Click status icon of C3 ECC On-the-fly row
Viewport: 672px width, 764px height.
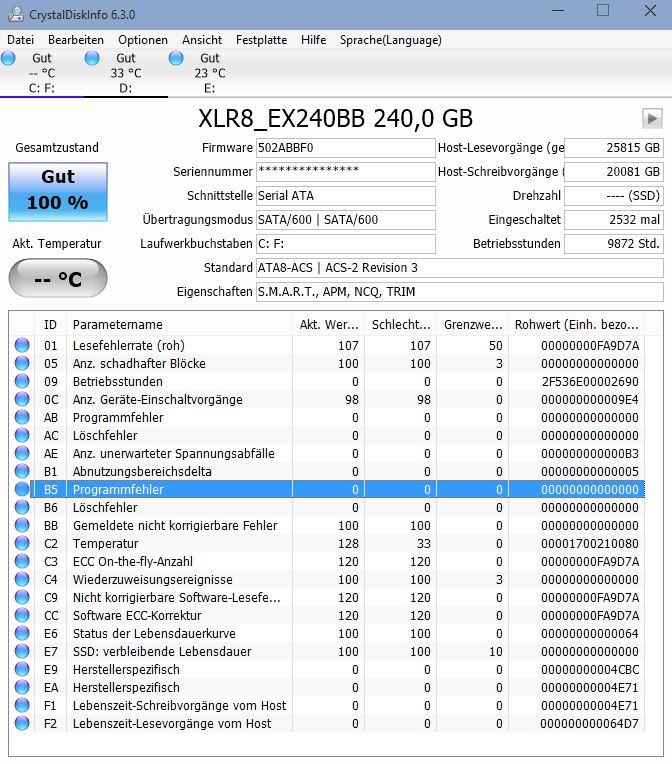click(22, 561)
